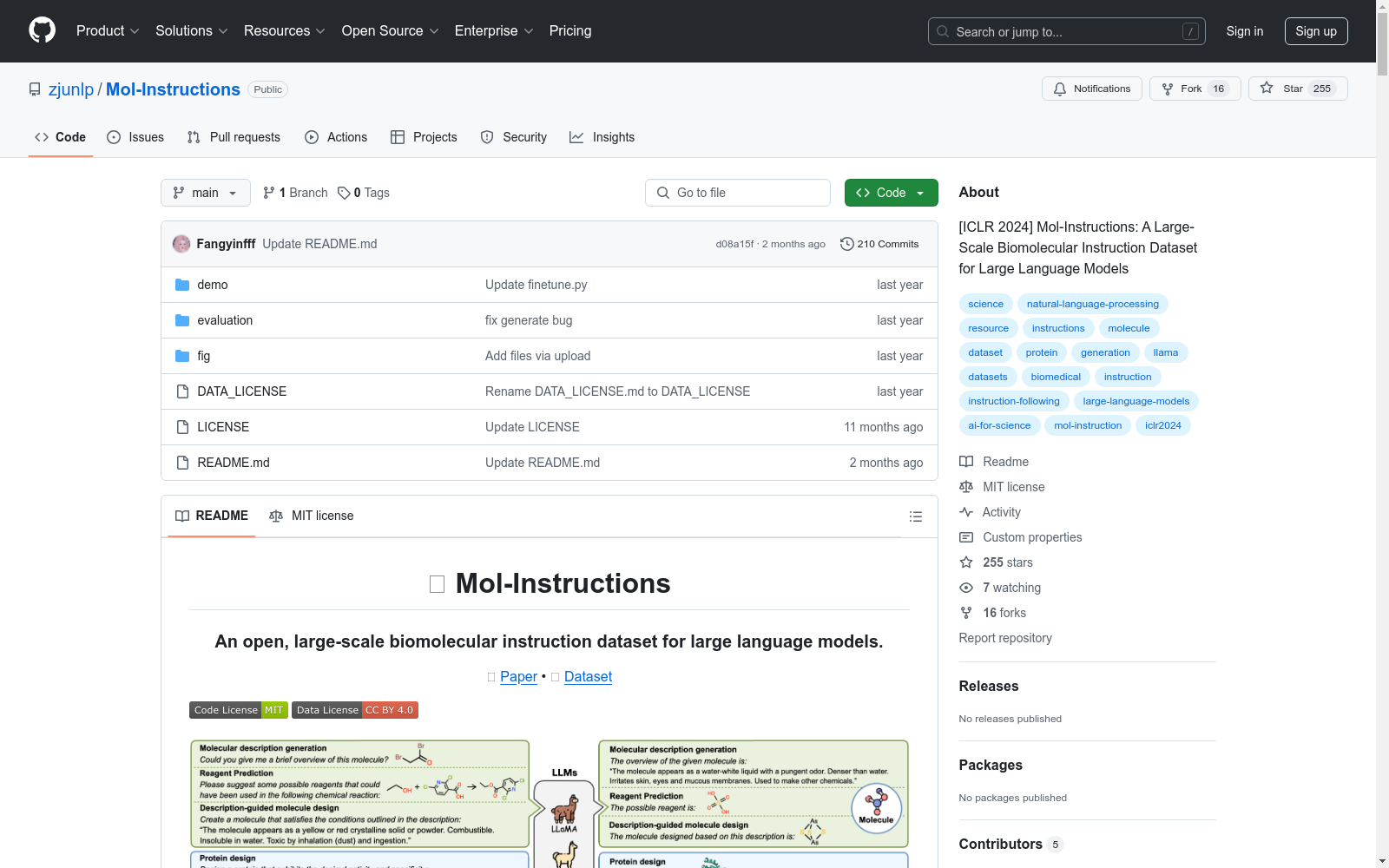1389x868 pixels.
Task: Open the Security tab
Action: point(514,137)
